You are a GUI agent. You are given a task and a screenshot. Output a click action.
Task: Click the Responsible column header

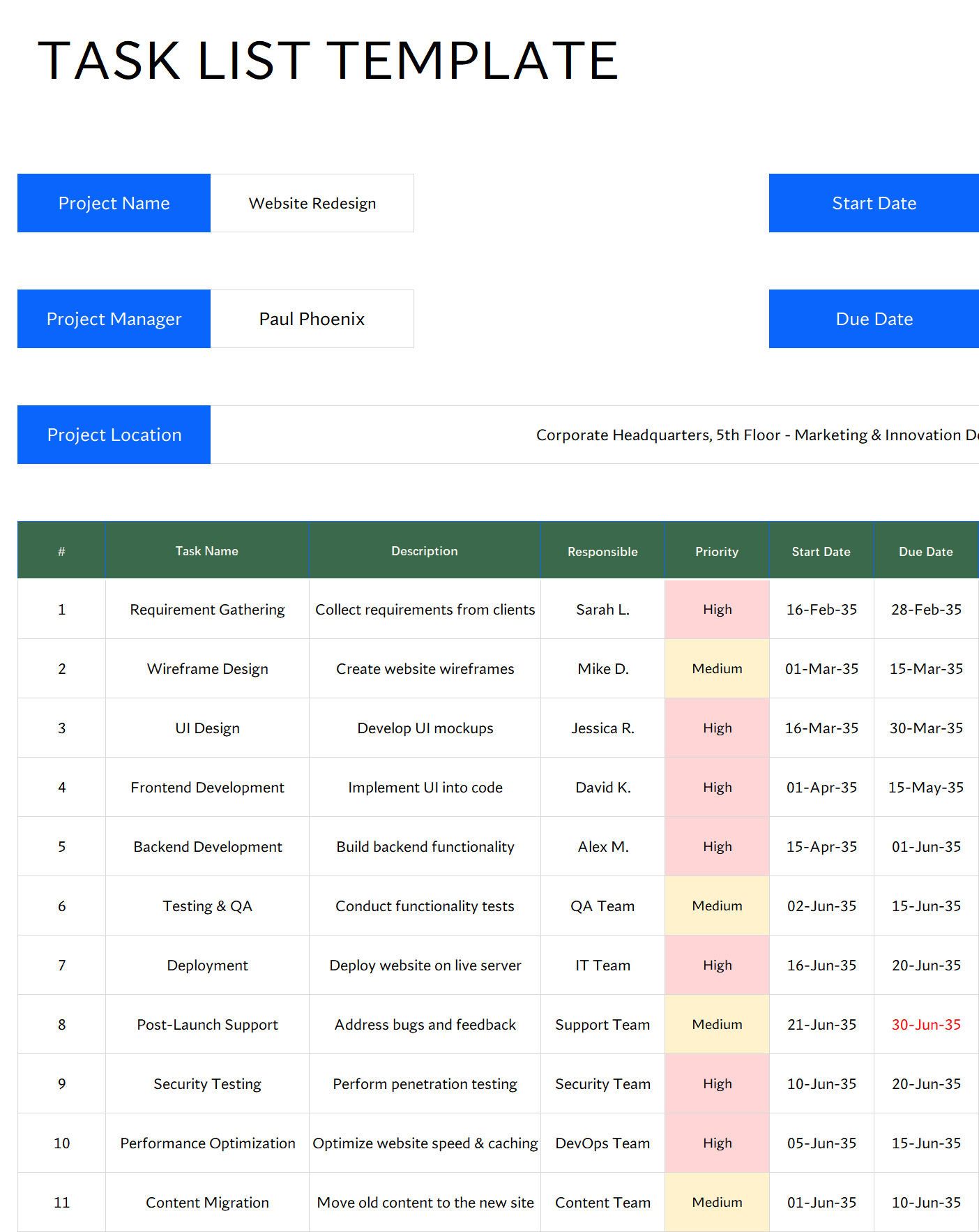point(602,551)
